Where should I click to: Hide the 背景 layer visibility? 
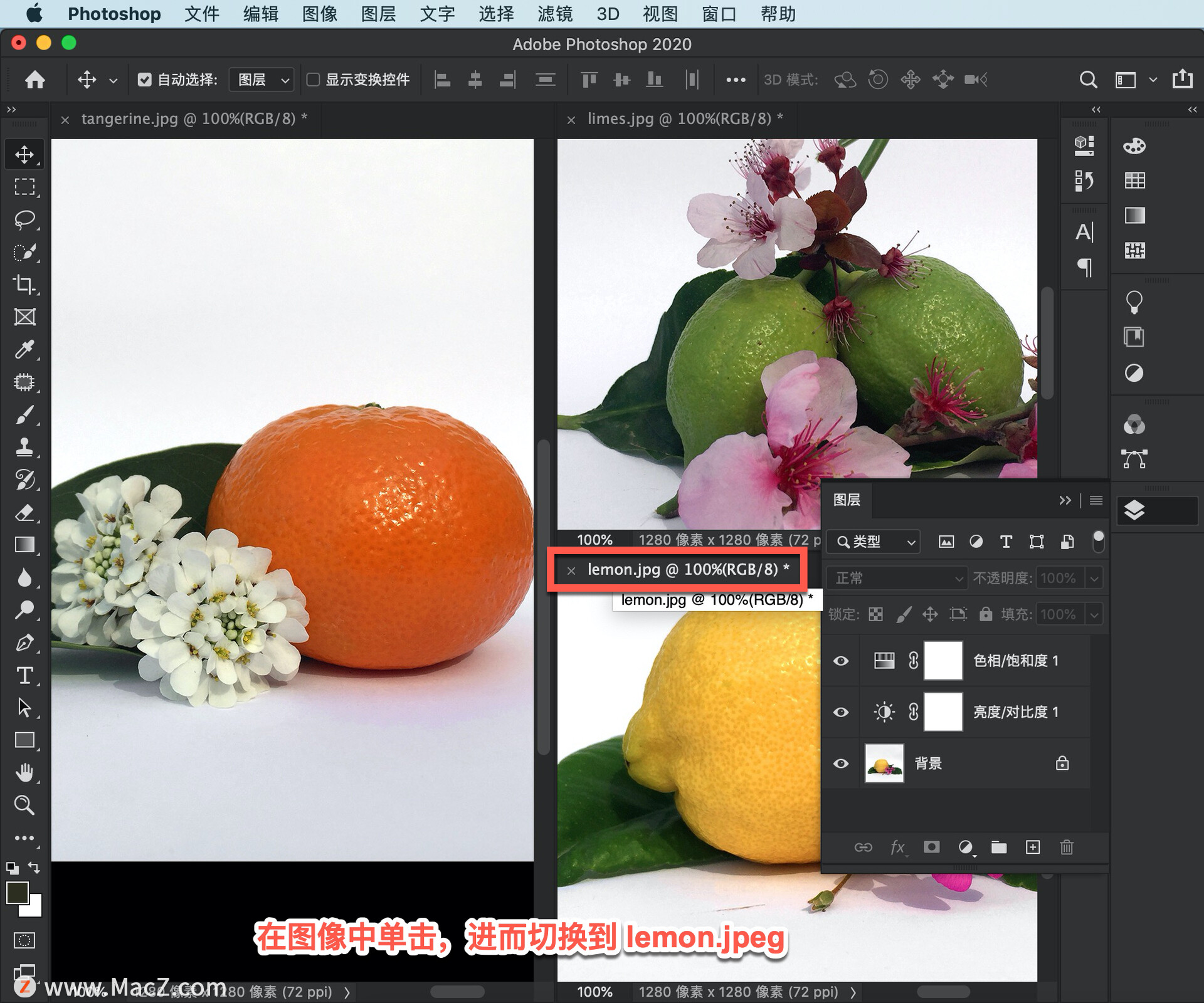click(841, 764)
